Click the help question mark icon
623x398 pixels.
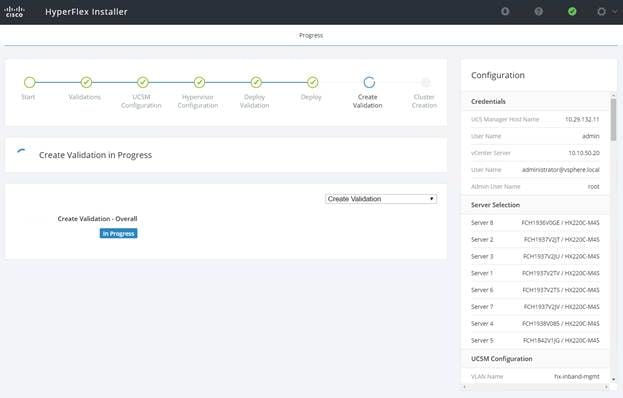[x=538, y=12]
